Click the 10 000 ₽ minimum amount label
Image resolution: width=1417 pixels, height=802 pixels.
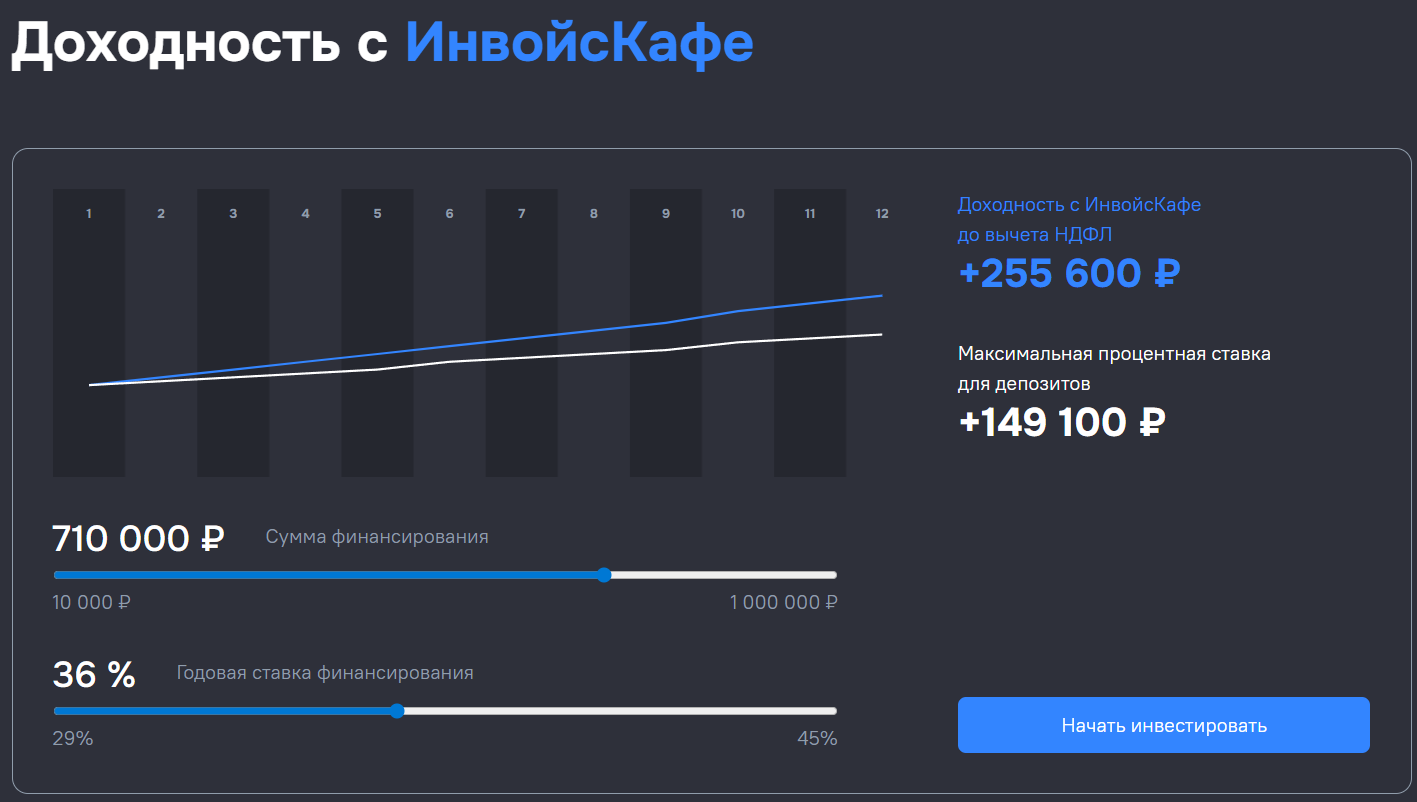[92, 603]
